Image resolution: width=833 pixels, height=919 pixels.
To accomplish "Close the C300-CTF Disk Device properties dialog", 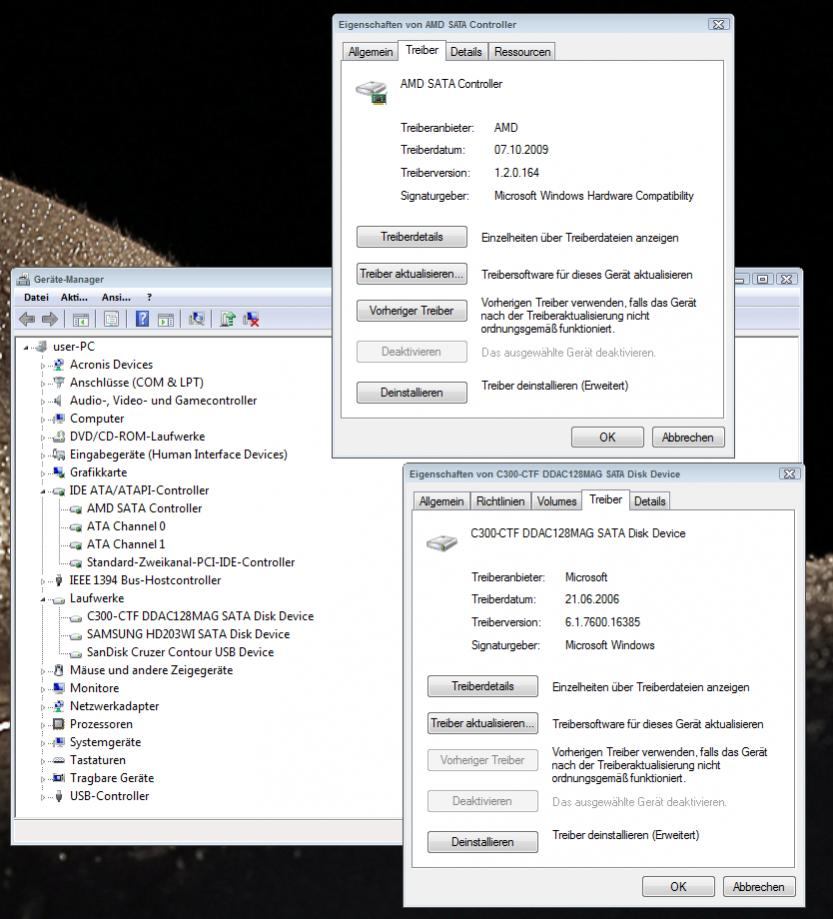I will point(789,474).
